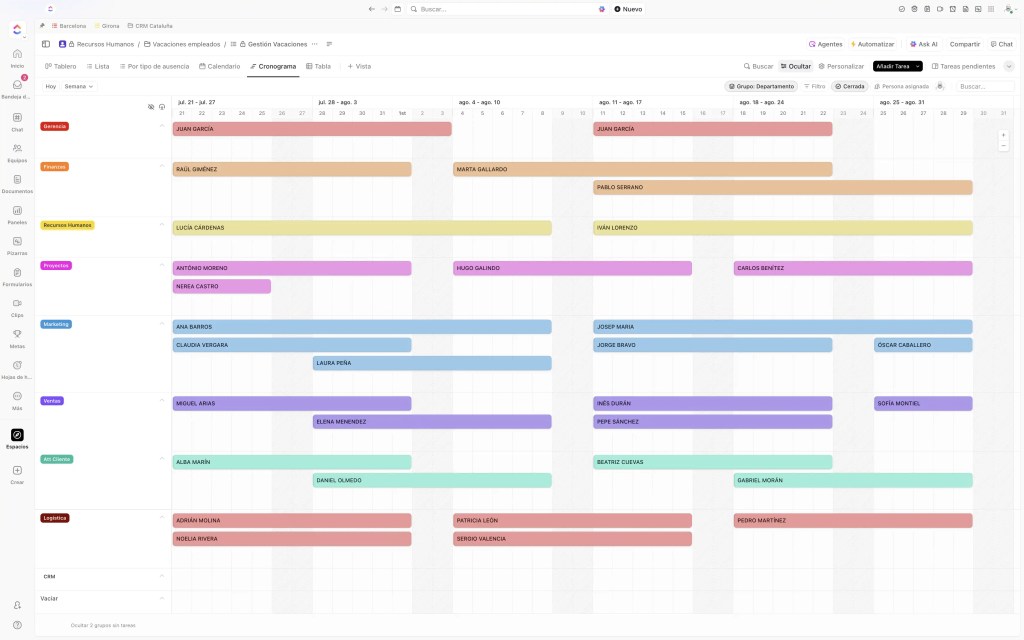This screenshot has width=1024, height=640.
Task: Open Bandeja de entrada in the sidebar
Action: tap(17, 85)
